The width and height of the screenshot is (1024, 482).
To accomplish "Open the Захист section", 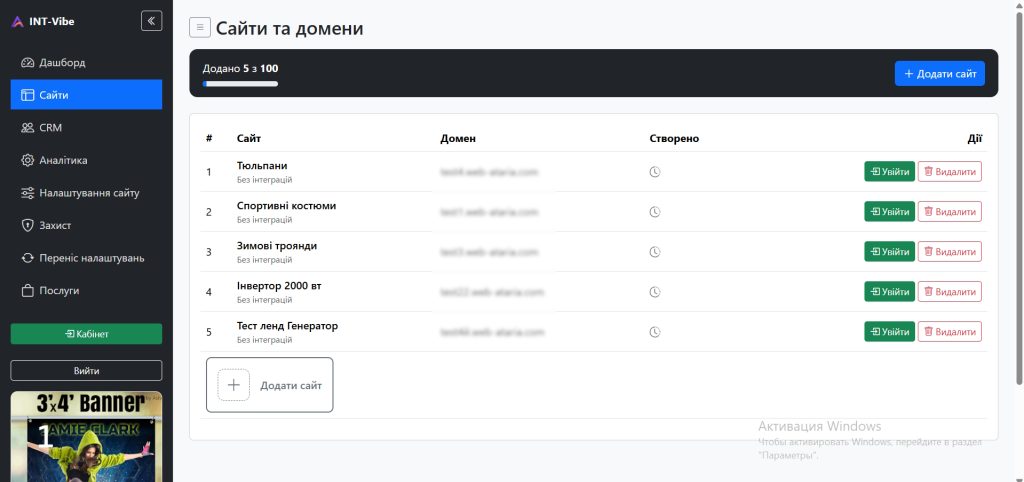I will [86, 225].
